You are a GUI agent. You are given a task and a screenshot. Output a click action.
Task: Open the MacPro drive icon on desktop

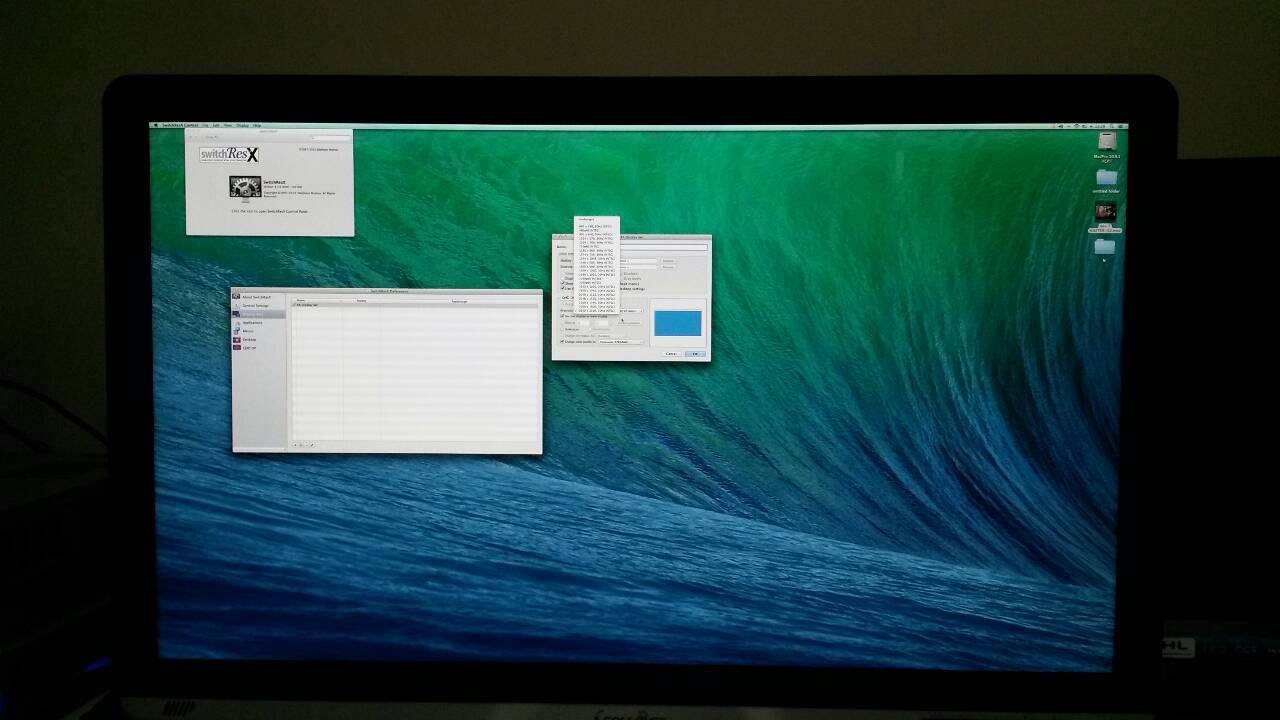tap(1106, 142)
